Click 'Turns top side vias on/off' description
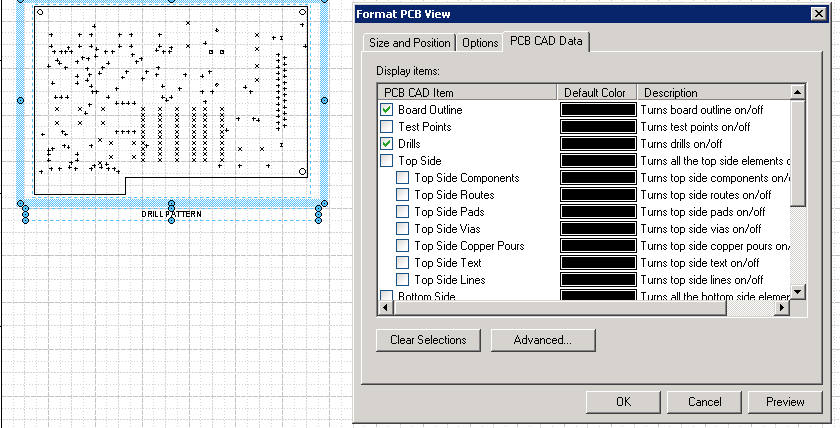840x428 pixels. [x=700, y=229]
